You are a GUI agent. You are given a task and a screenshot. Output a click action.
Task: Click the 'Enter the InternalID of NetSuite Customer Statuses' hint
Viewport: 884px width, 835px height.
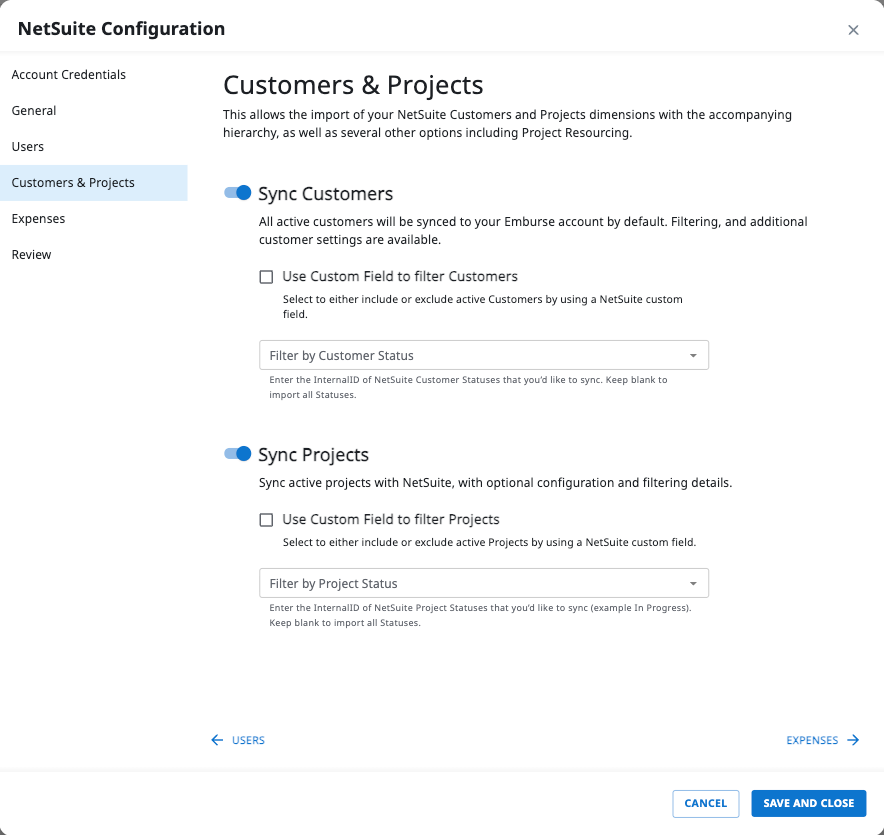(x=468, y=387)
